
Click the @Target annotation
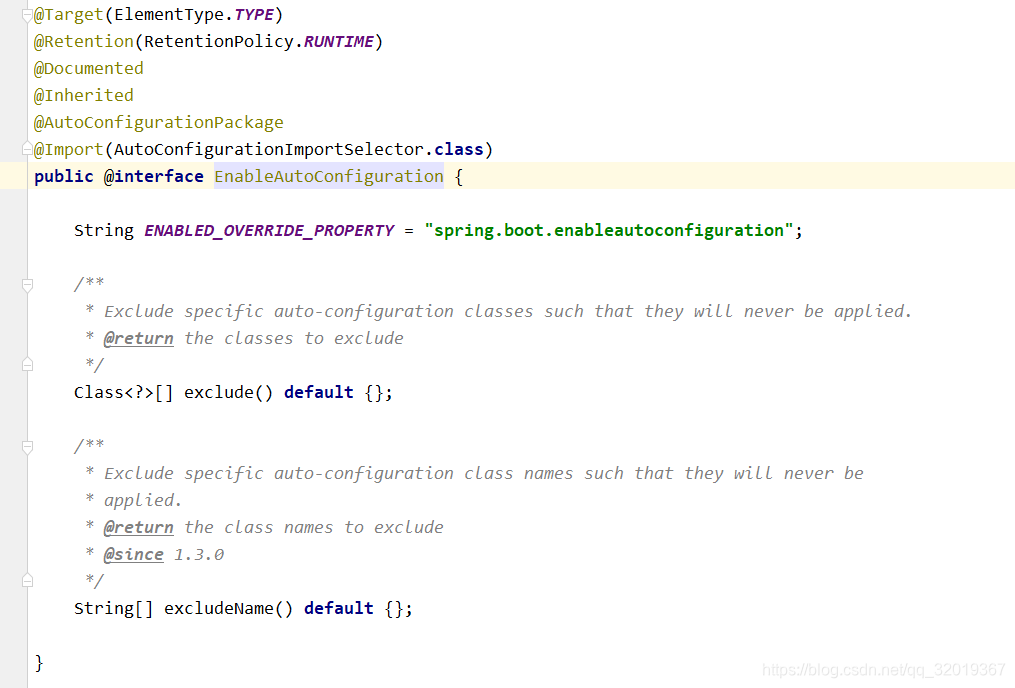pyautogui.click(x=69, y=14)
